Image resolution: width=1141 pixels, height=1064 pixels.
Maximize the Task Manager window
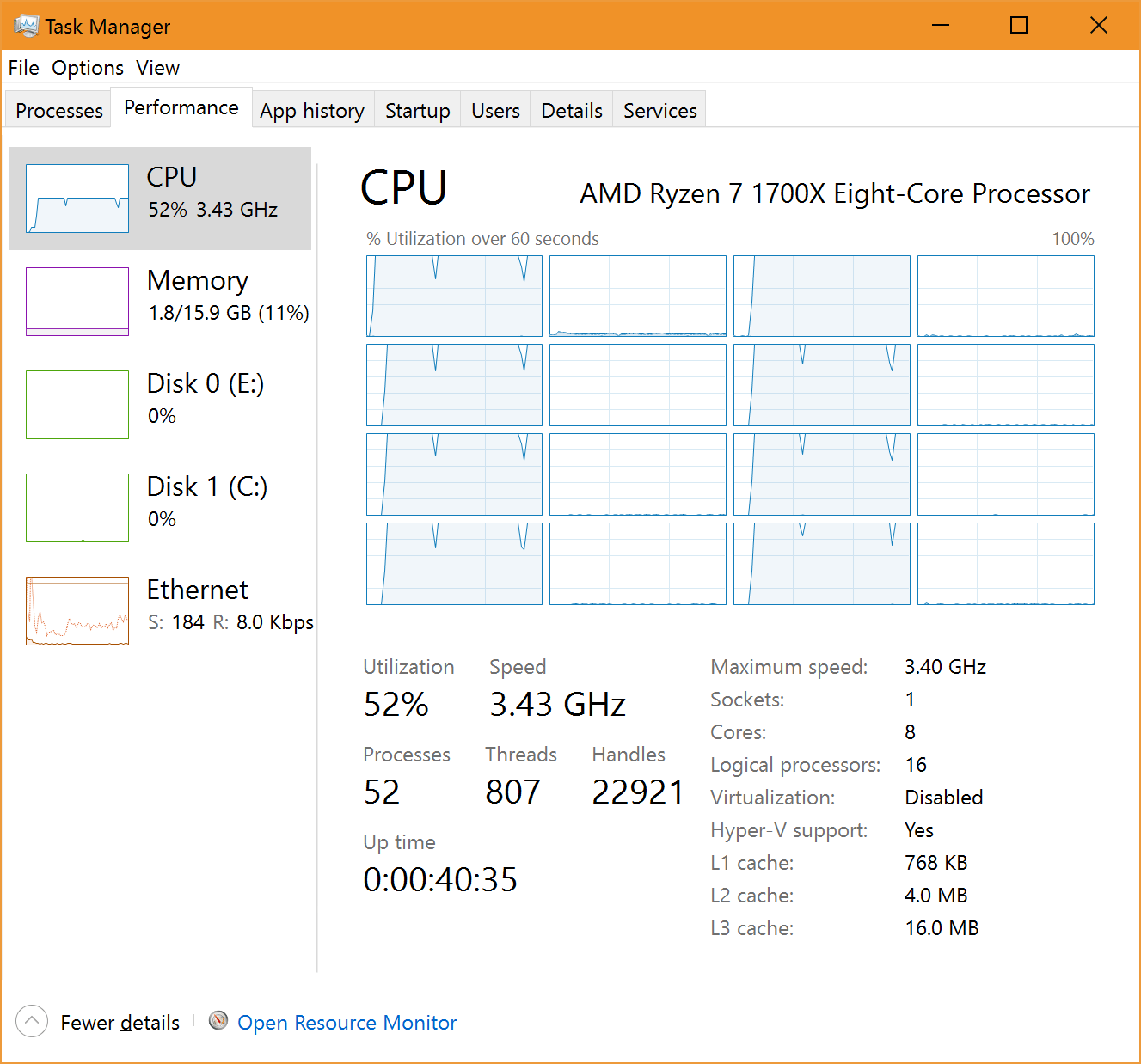pos(1019,25)
